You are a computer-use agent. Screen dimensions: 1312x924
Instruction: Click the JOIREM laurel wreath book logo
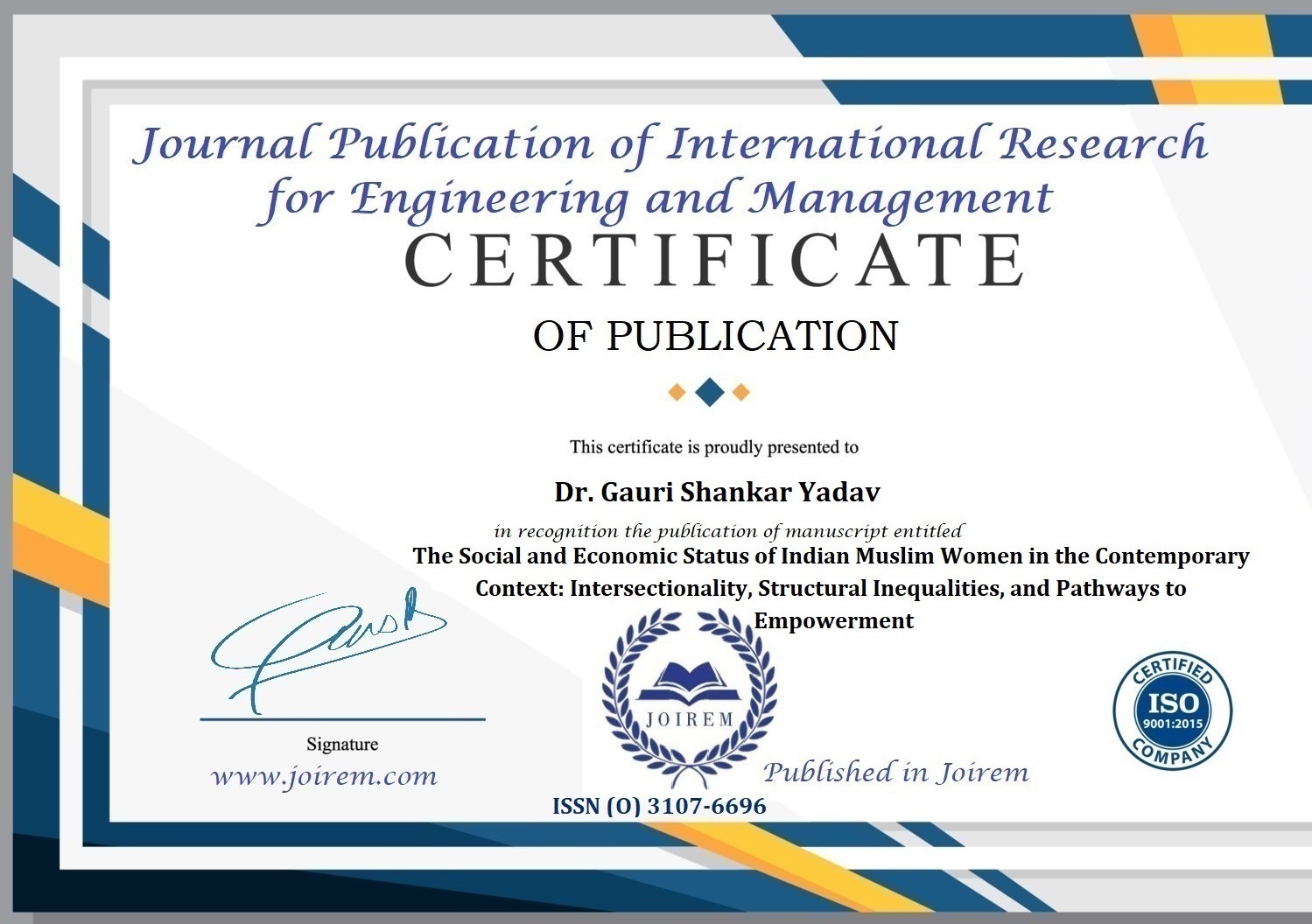[x=689, y=698]
